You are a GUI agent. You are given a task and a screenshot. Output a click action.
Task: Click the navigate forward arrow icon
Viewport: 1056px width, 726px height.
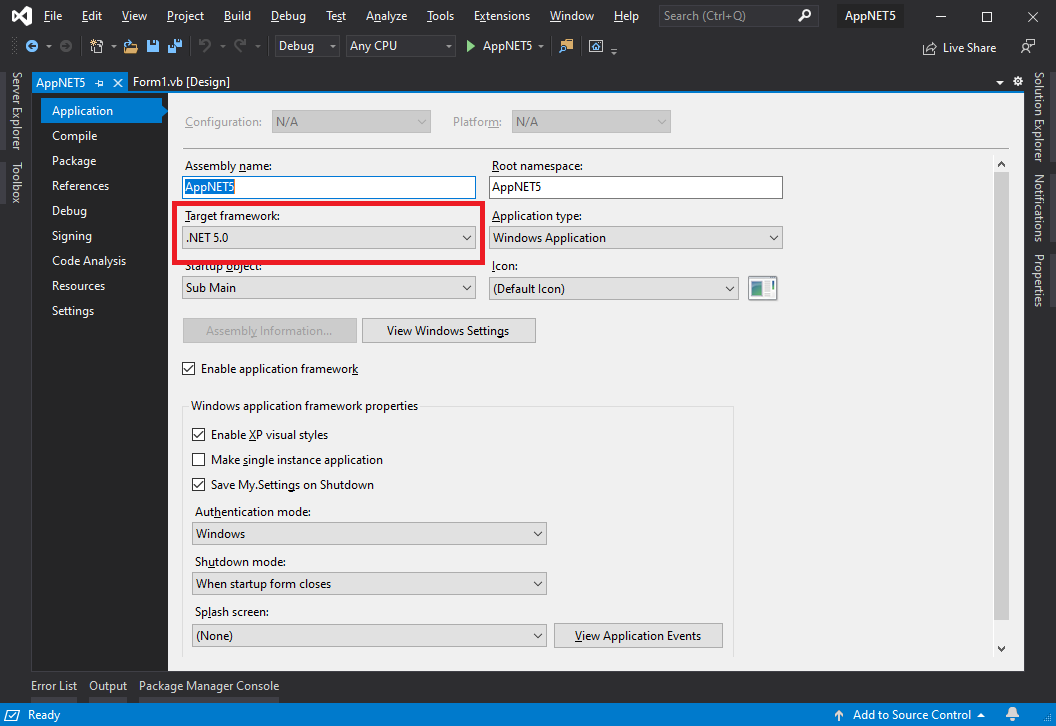point(65,46)
